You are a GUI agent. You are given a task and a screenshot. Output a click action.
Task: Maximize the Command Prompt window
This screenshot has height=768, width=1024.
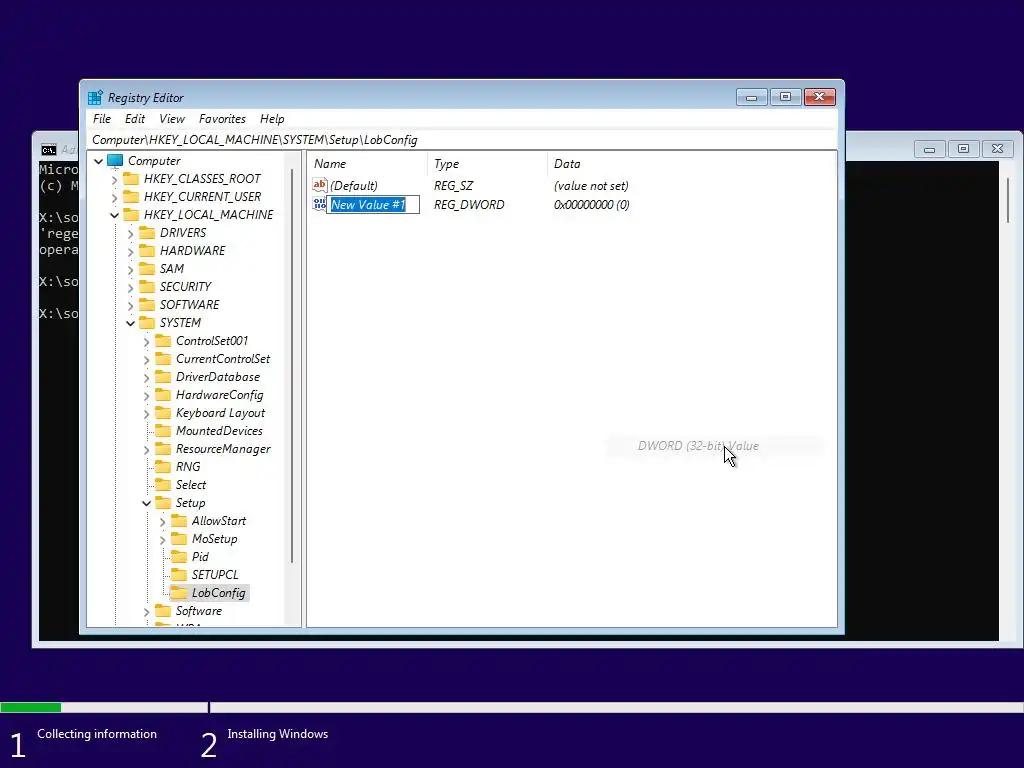[x=963, y=149]
